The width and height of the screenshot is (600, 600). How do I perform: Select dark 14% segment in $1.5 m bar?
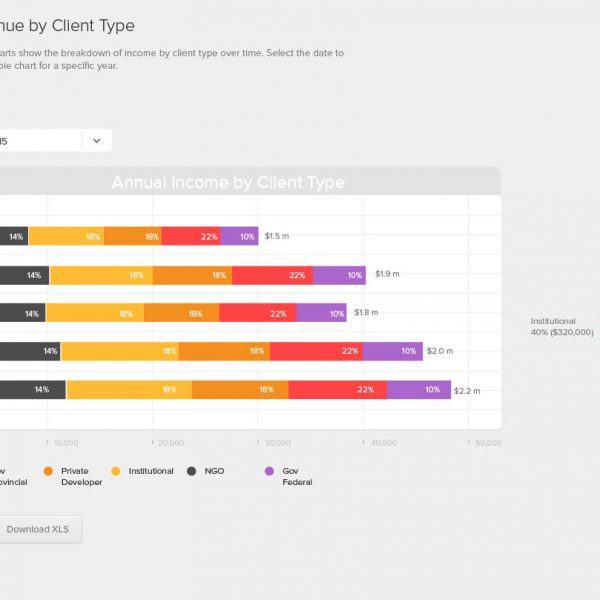tap(14, 236)
